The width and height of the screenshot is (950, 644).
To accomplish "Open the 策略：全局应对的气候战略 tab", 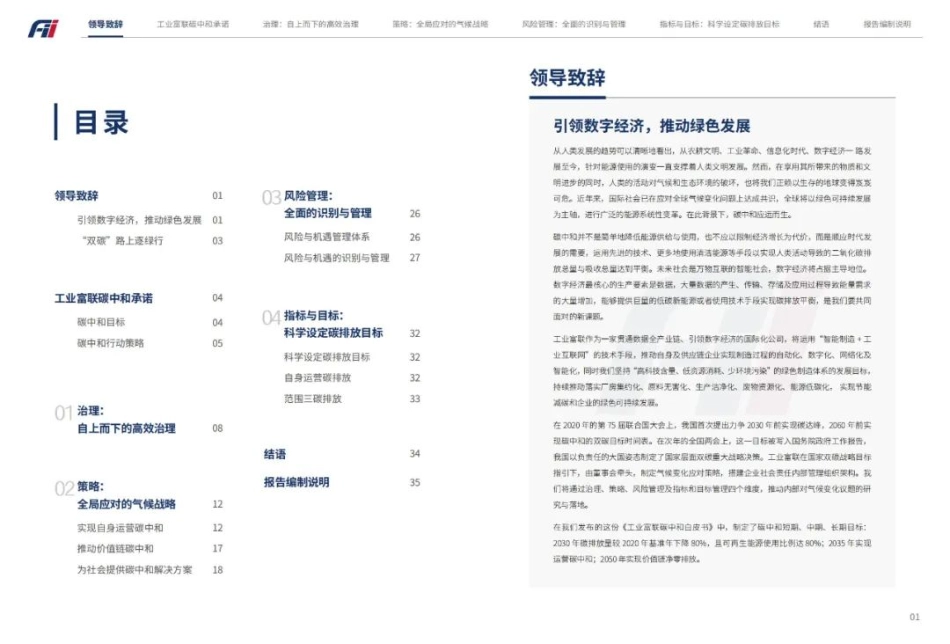I will 440,24.
